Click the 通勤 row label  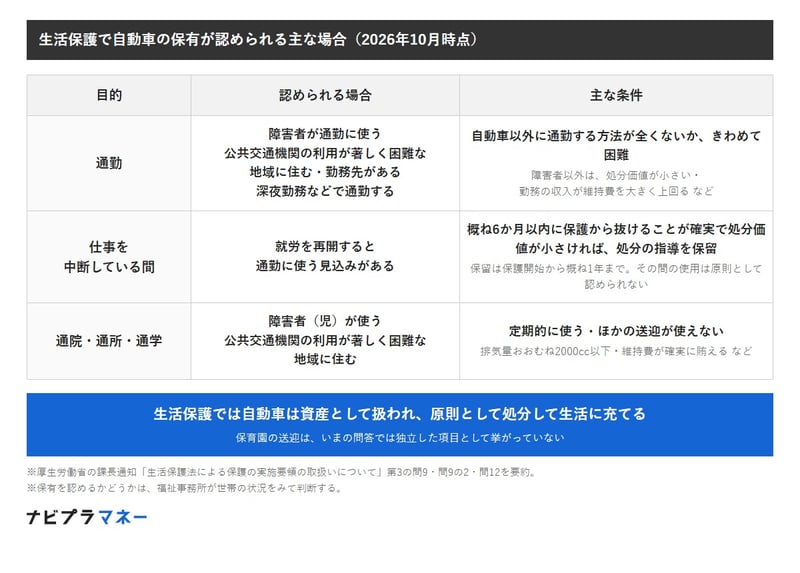pyautogui.click(x=109, y=163)
